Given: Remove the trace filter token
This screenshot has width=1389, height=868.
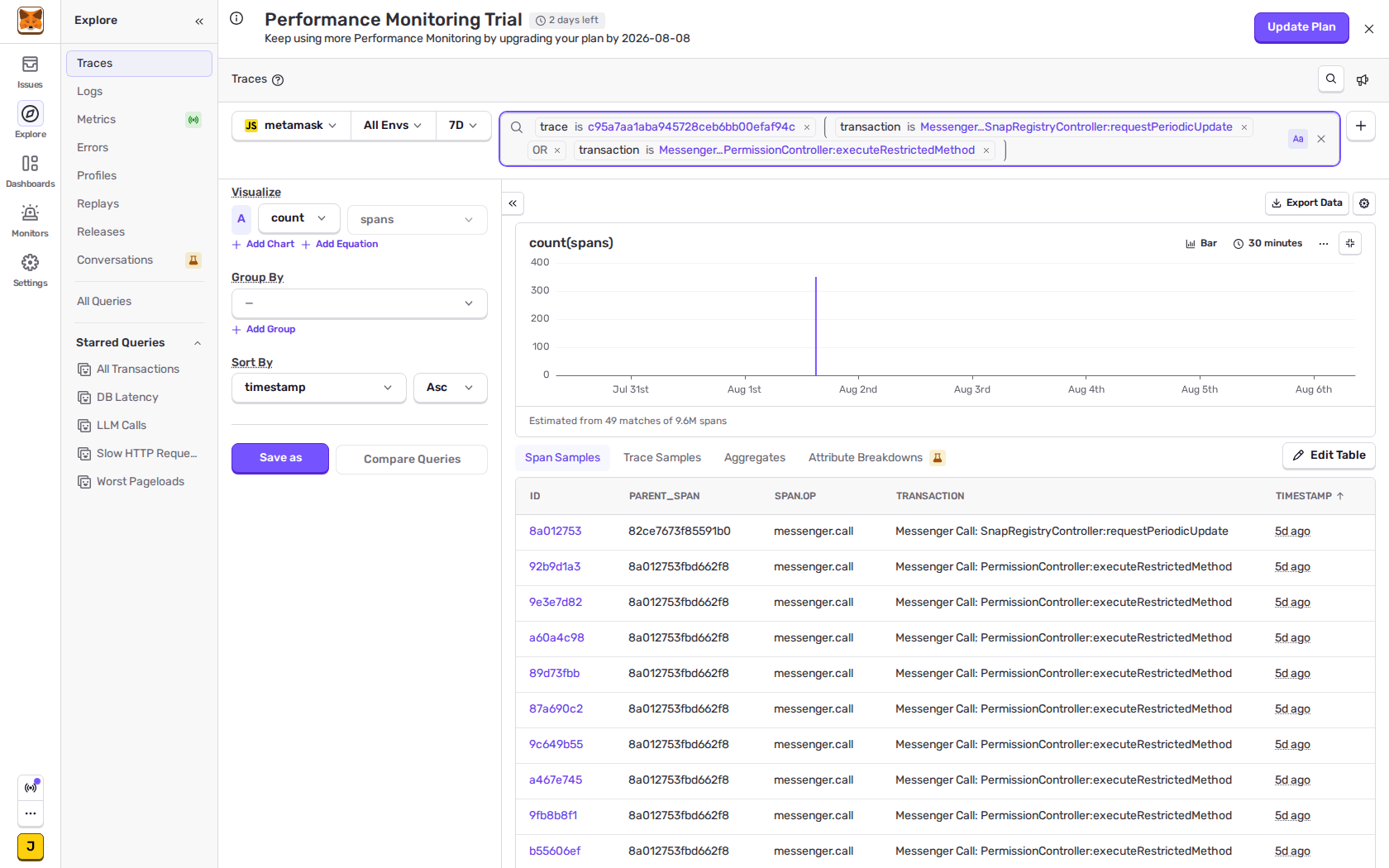Looking at the screenshot, I should 807,127.
